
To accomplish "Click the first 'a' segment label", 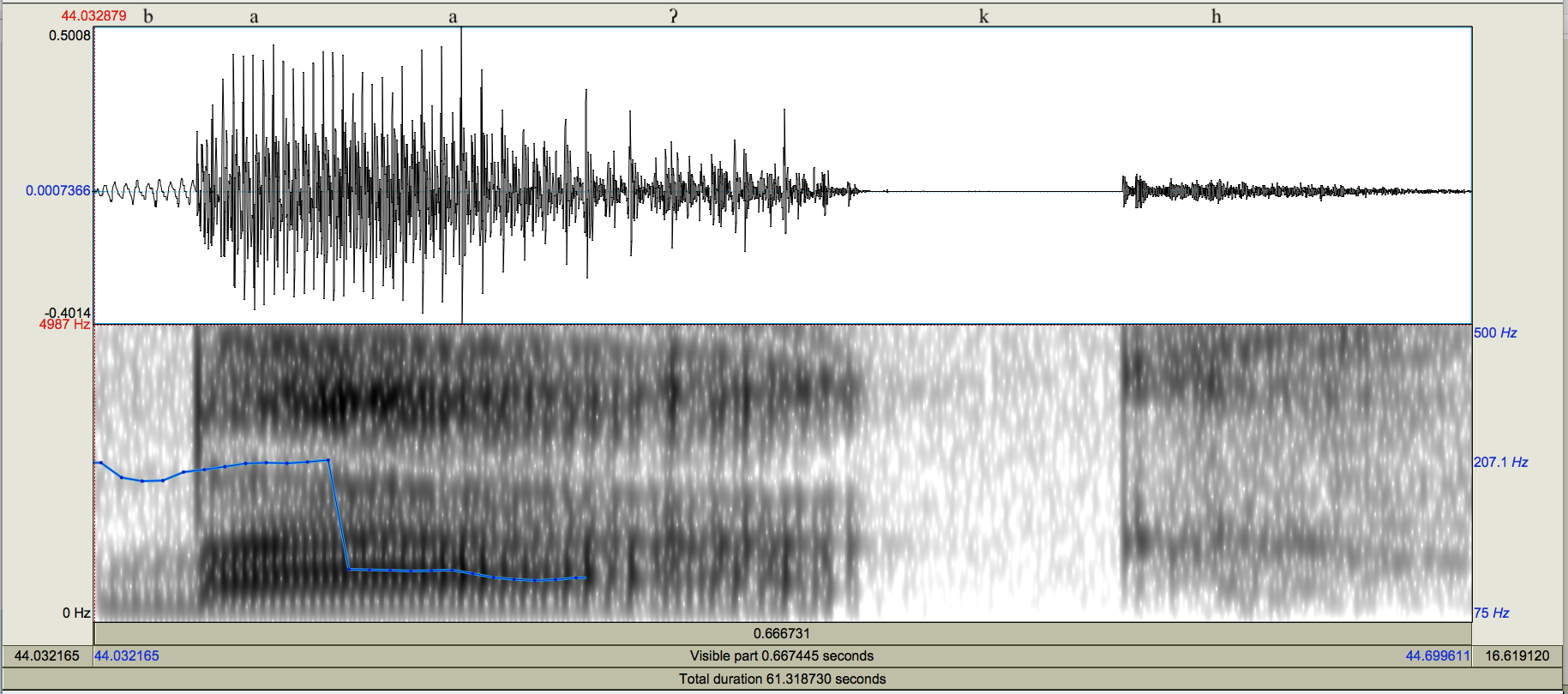I will pos(254,17).
